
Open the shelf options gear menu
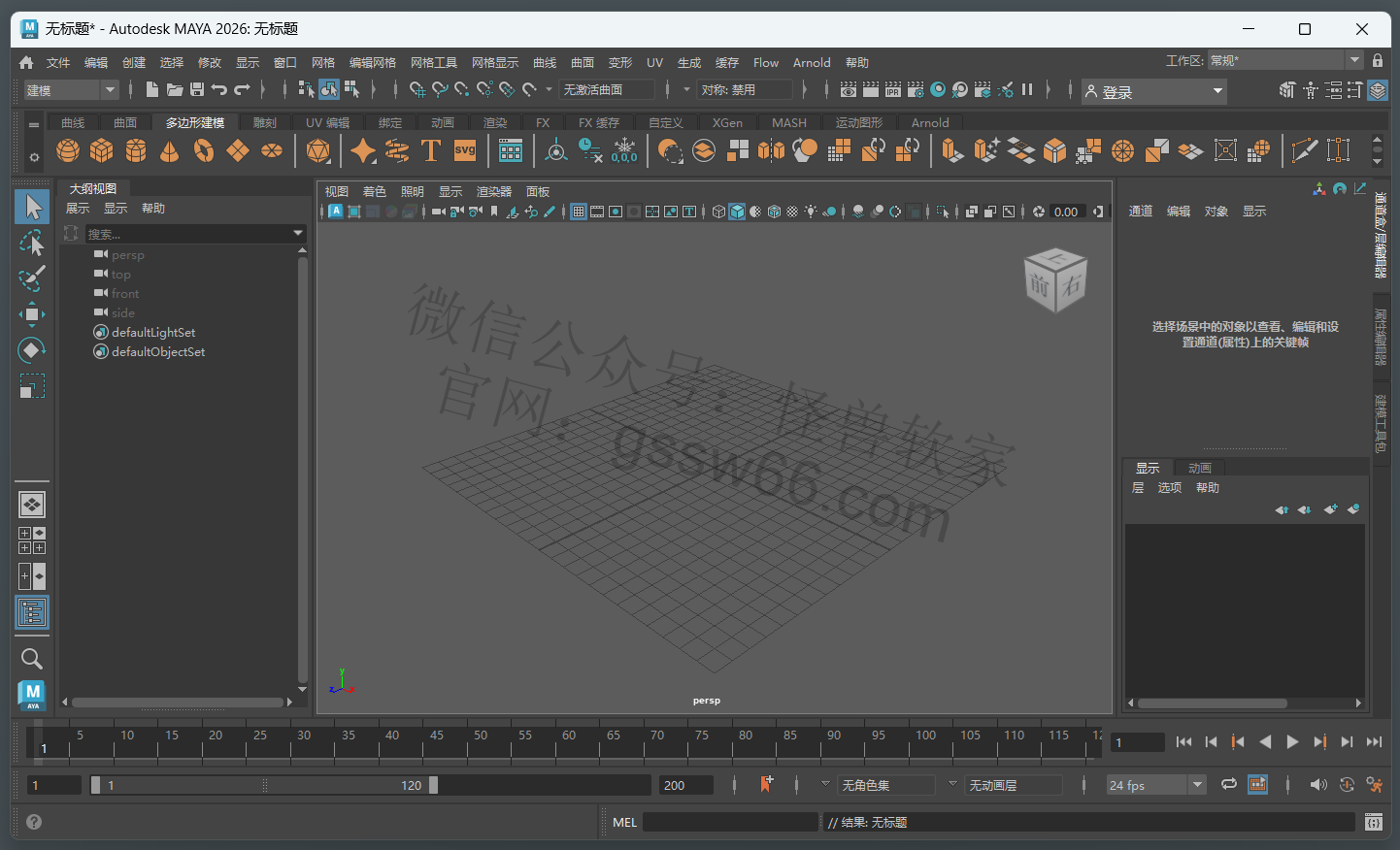pyautogui.click(x=34, y=157)
